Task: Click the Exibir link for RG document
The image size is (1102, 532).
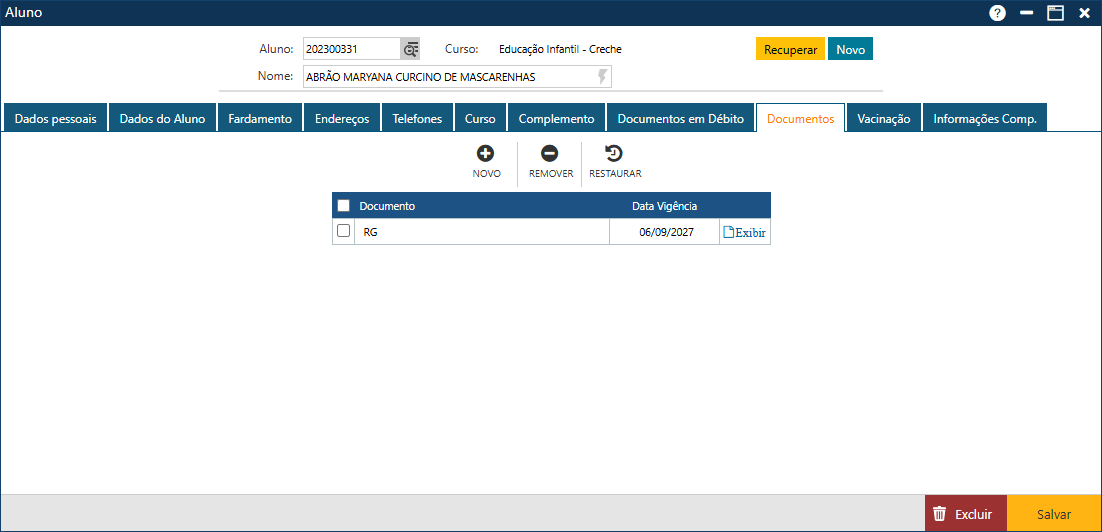Action: (x=745, y=232)
